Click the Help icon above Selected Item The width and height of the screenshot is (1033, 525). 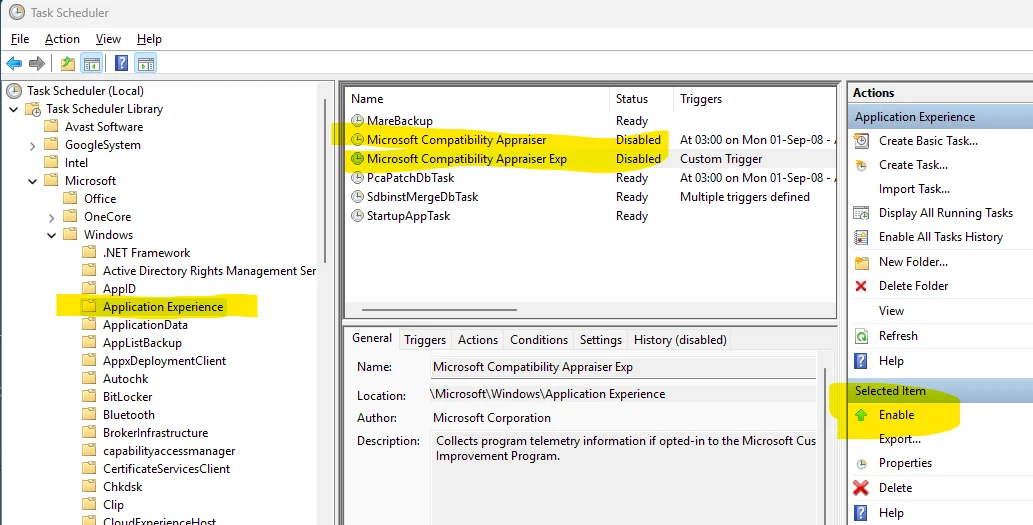[861, 361]
